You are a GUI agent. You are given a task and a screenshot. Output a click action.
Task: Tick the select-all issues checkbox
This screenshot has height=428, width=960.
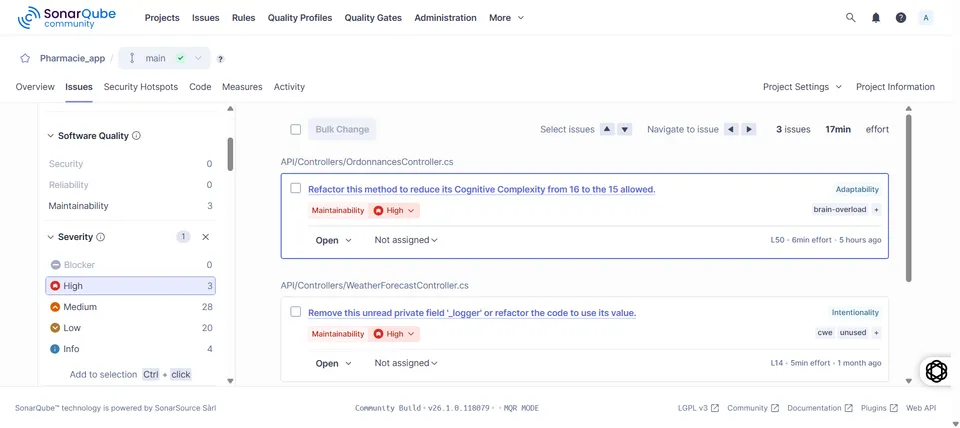point(295,129)
